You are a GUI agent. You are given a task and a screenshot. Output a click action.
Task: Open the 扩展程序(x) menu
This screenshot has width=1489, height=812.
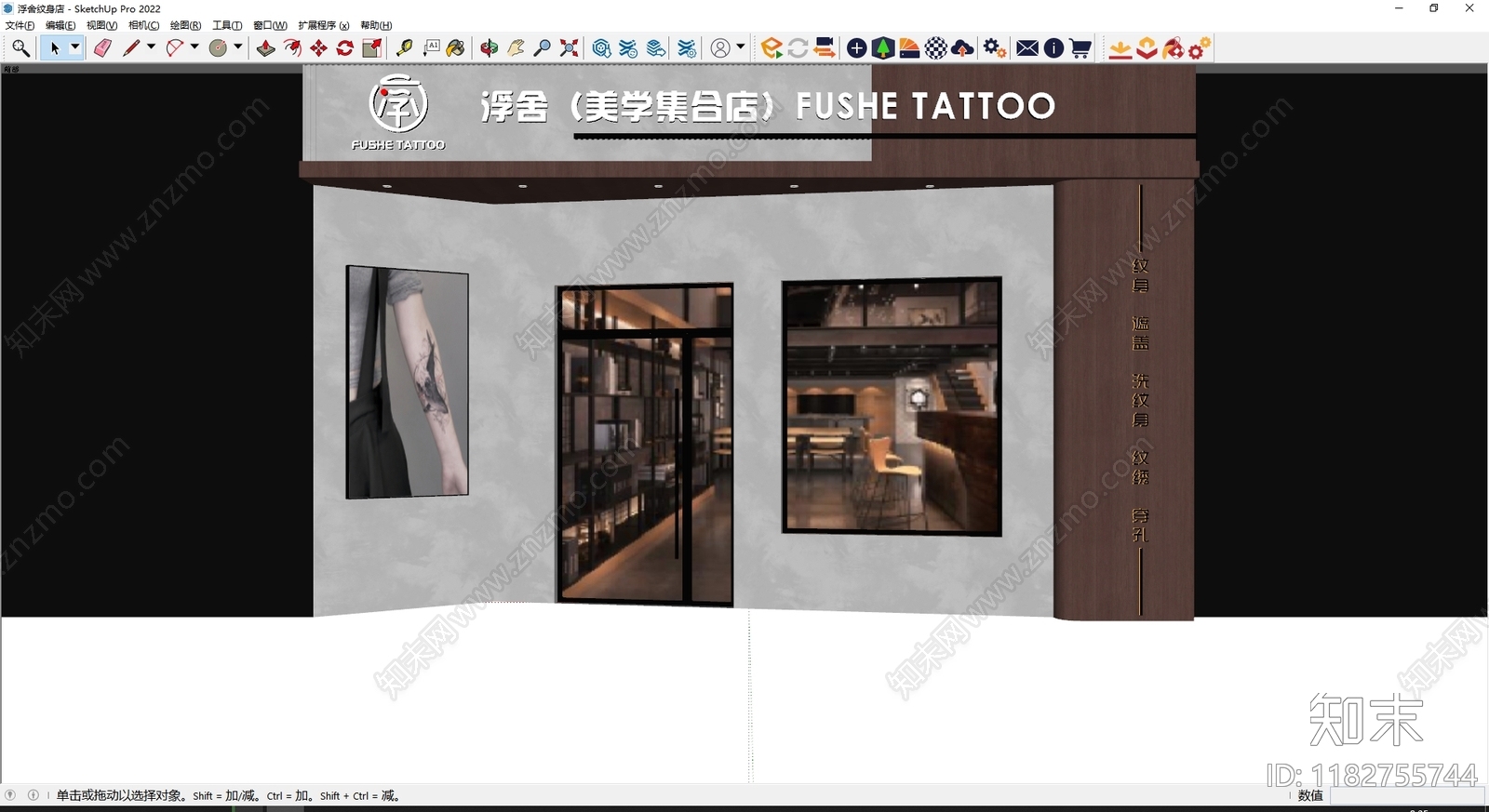point(323,25)
